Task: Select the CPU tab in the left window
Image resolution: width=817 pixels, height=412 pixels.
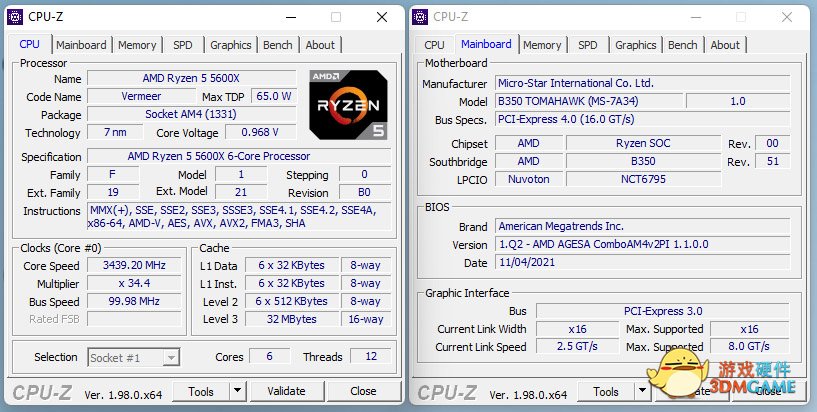Action: [x=29, y=44]
